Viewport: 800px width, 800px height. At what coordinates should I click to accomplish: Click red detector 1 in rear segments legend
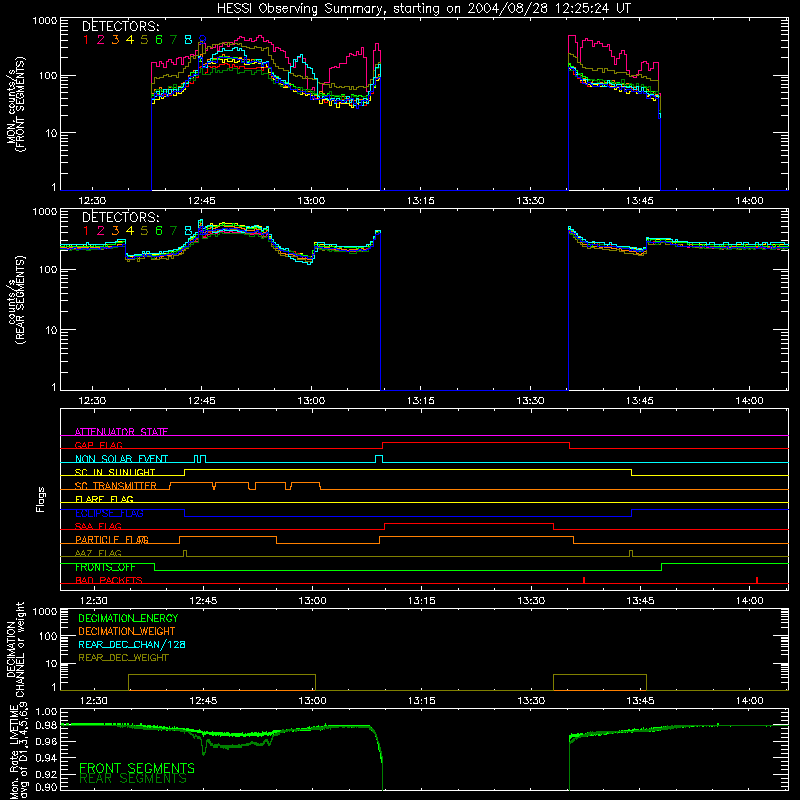pyautogui.click(x=86, y=231)
